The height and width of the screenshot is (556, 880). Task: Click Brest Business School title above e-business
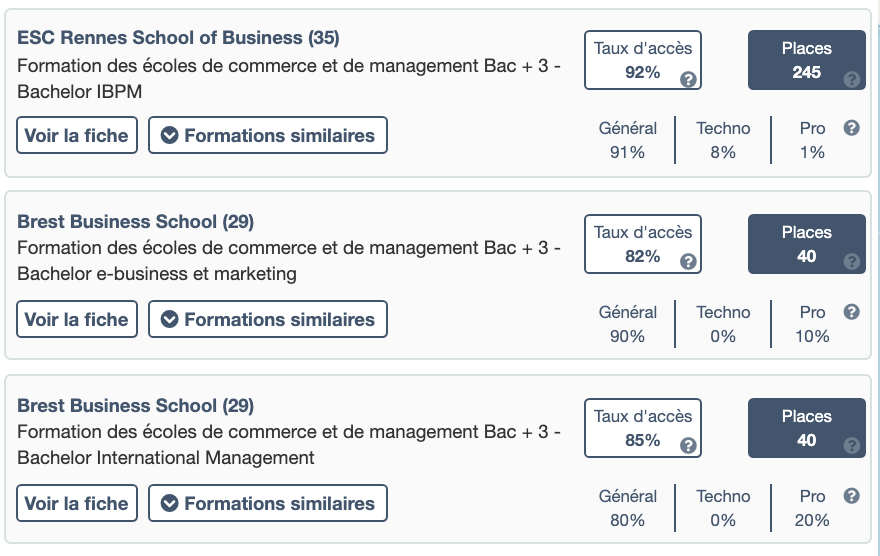pos(135,222)
